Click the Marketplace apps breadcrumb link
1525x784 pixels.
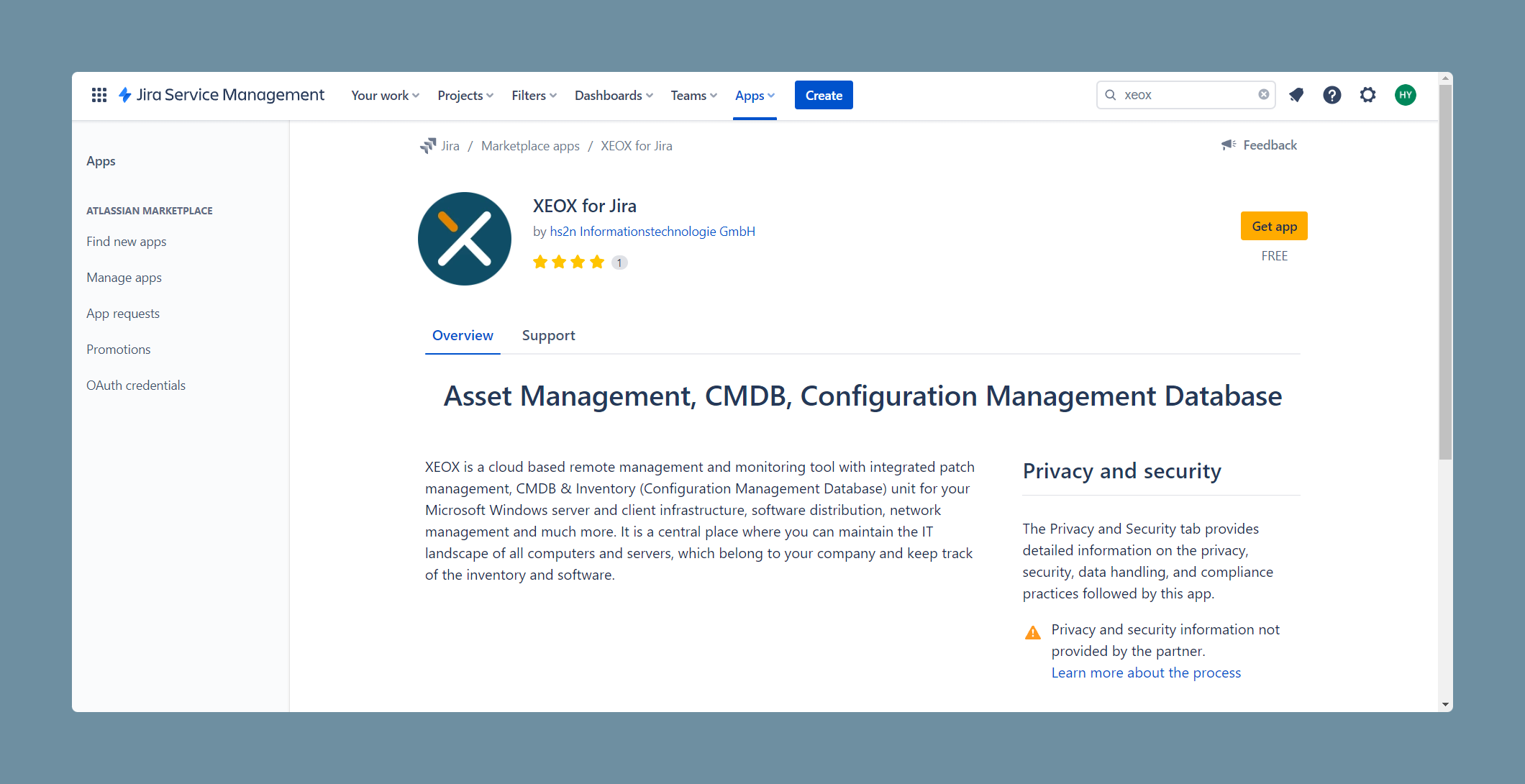(530, 146)
